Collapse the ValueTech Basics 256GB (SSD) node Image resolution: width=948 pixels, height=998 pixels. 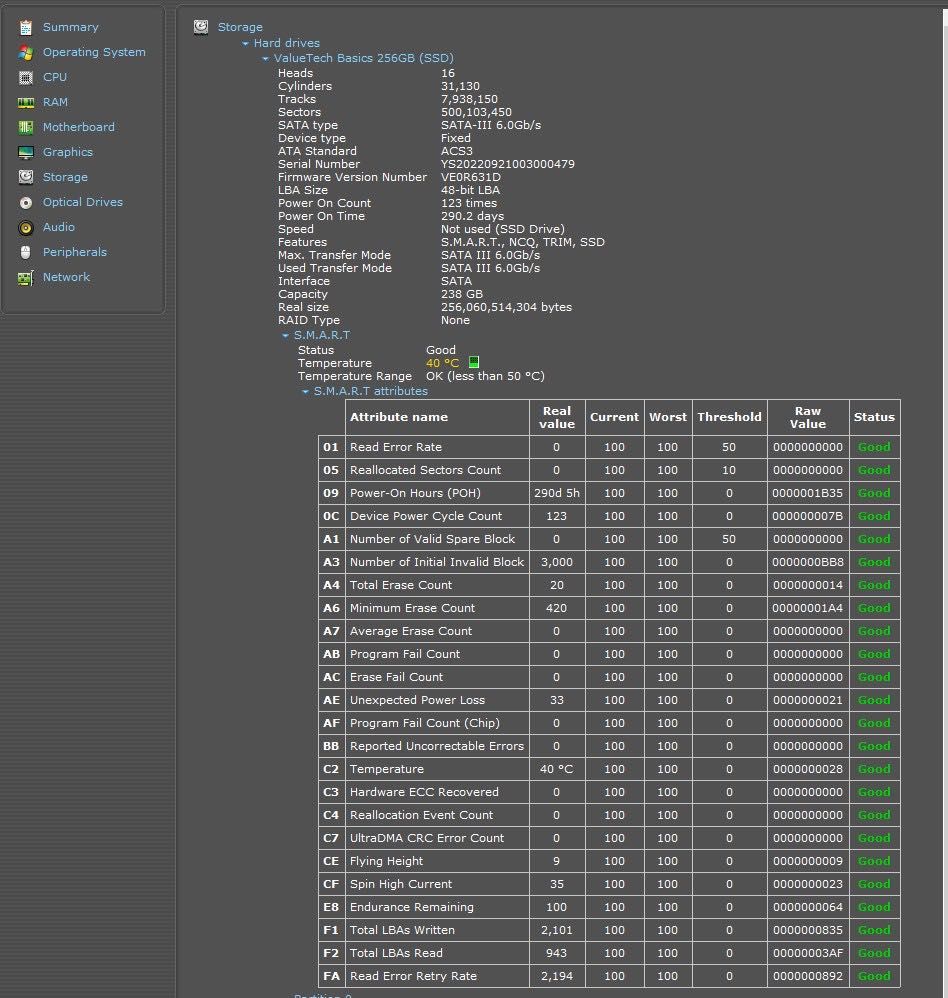tap(265, 59)
